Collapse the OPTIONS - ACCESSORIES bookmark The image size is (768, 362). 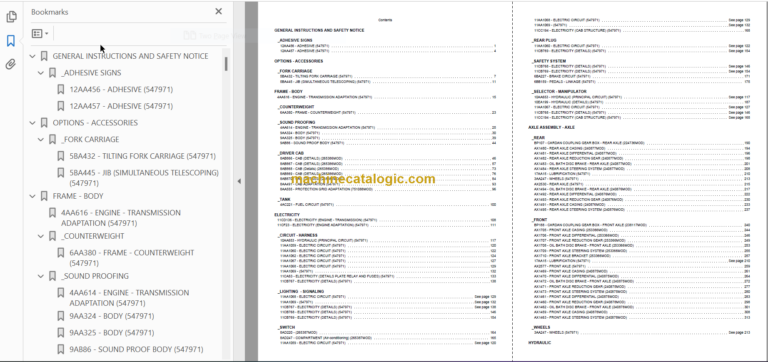pos(32,123)
